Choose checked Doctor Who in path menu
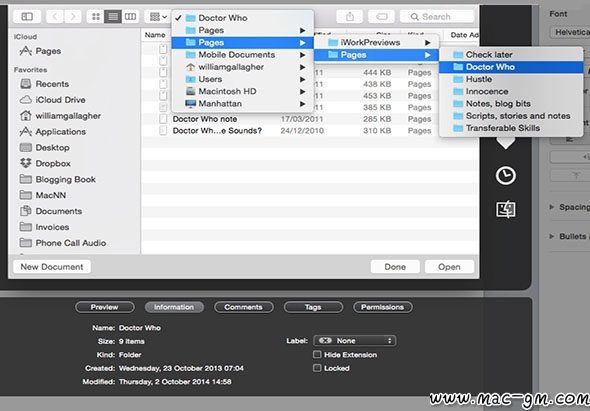This screenshot has width=590, height=411. 242,18
